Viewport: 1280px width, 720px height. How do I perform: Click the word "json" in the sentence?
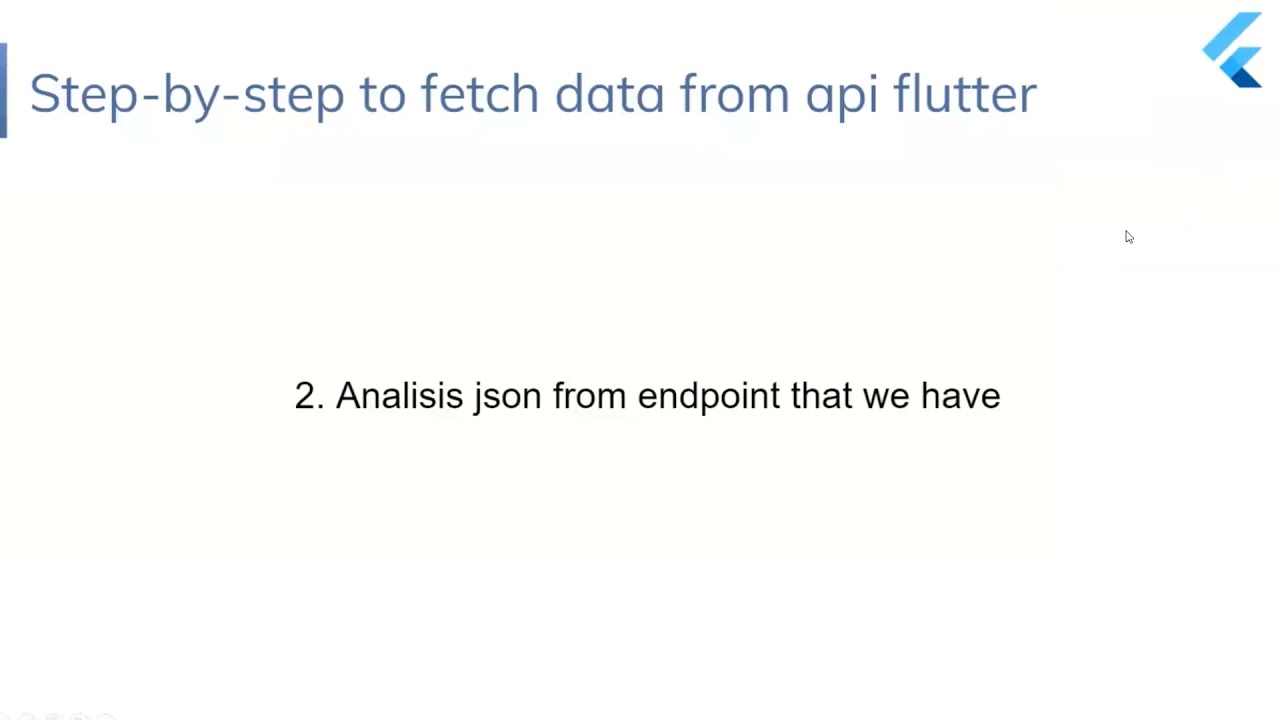pyautogui.click(x=508, y=397)
